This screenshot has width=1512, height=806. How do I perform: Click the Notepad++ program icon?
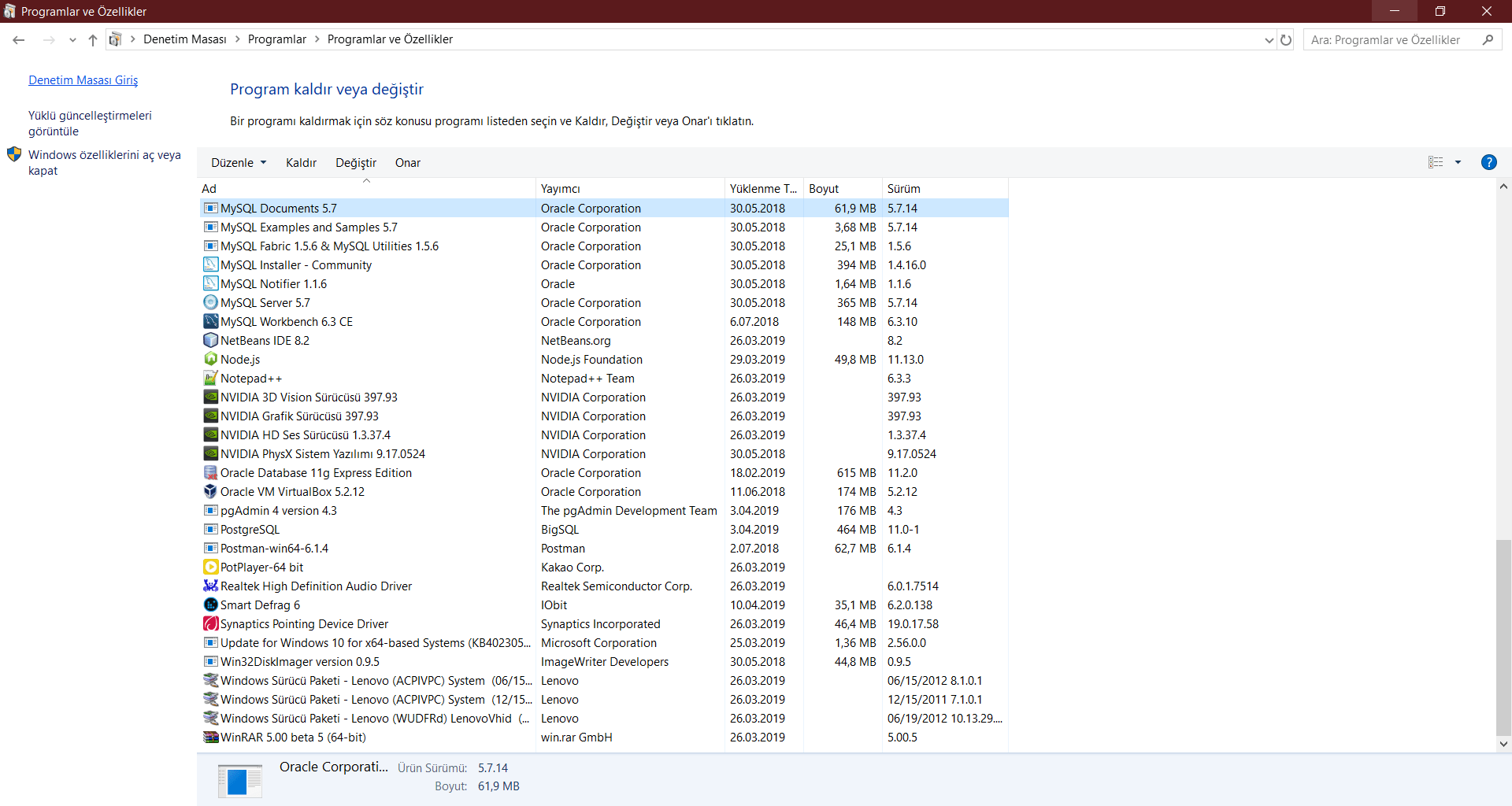[210, 378]
